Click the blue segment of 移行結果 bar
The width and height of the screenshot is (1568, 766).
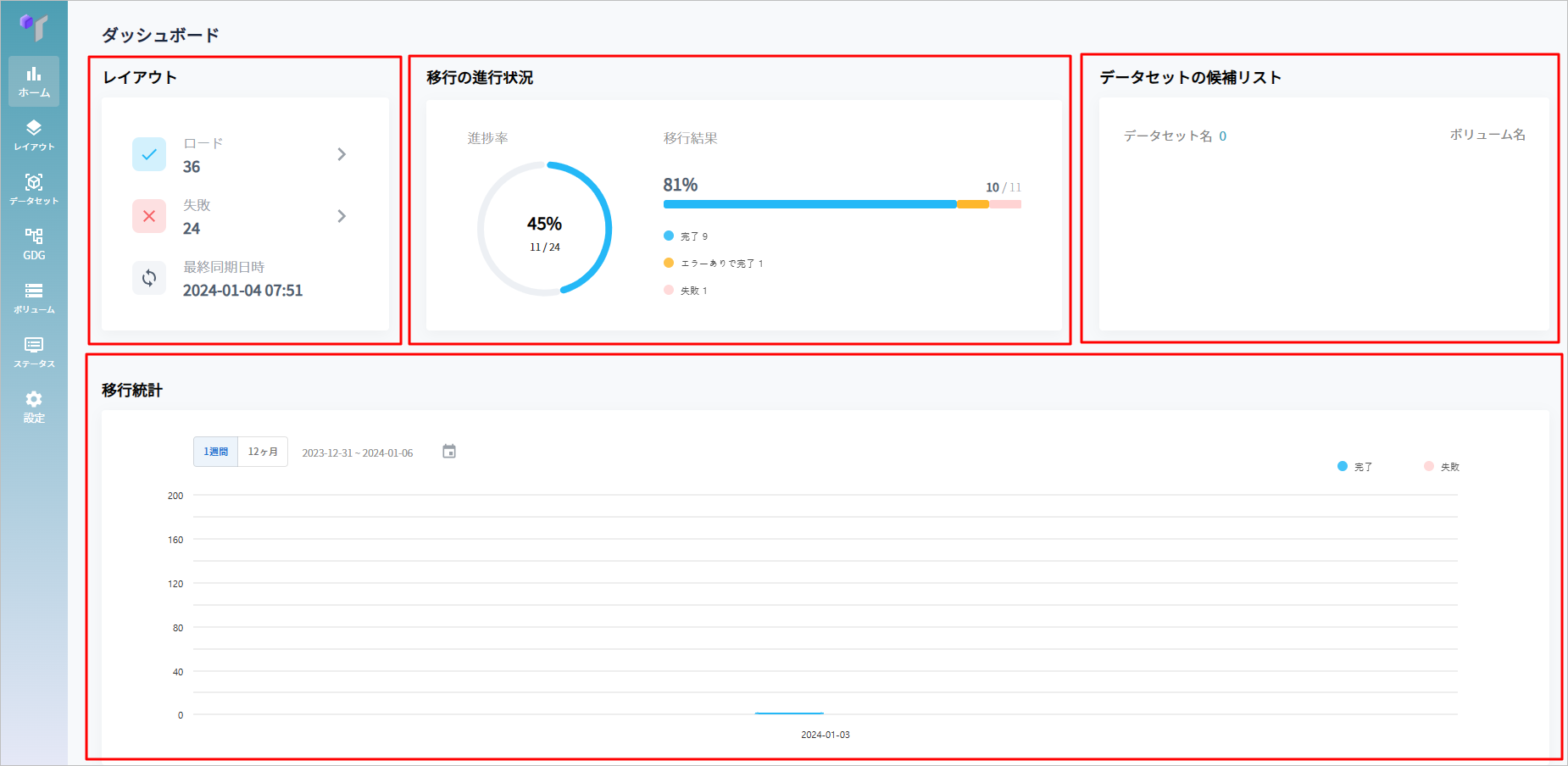pos(810,204)
